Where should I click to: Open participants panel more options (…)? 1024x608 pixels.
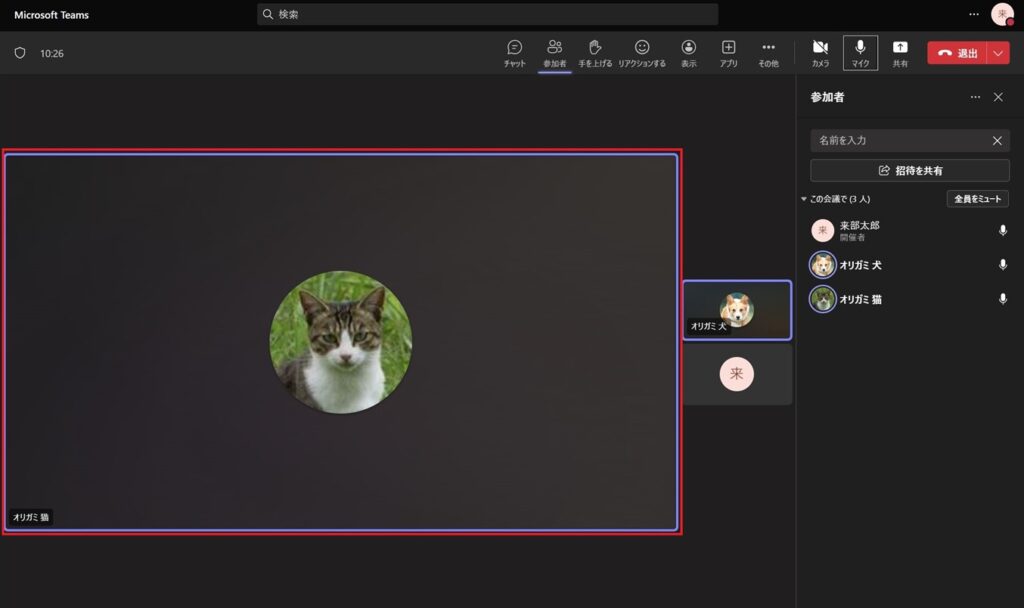tap(975, 97)
